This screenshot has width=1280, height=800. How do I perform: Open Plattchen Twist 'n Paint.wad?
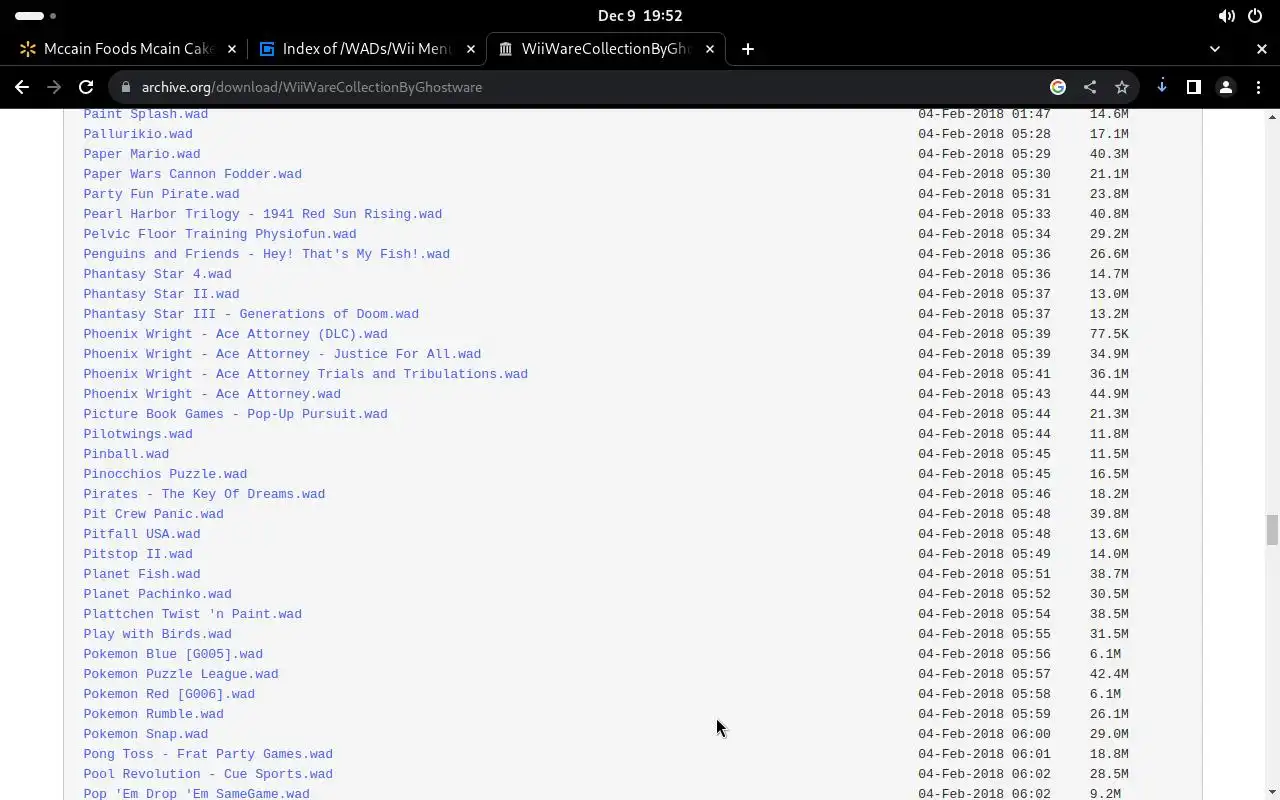point(192,614)
